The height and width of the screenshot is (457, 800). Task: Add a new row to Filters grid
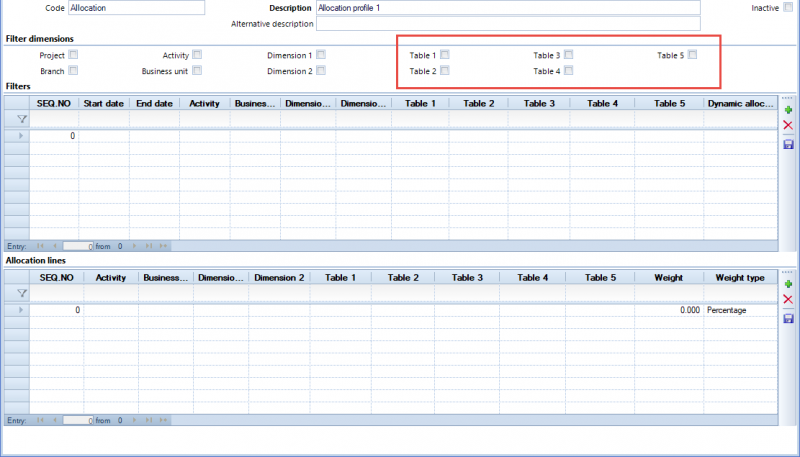coord(788,110)
